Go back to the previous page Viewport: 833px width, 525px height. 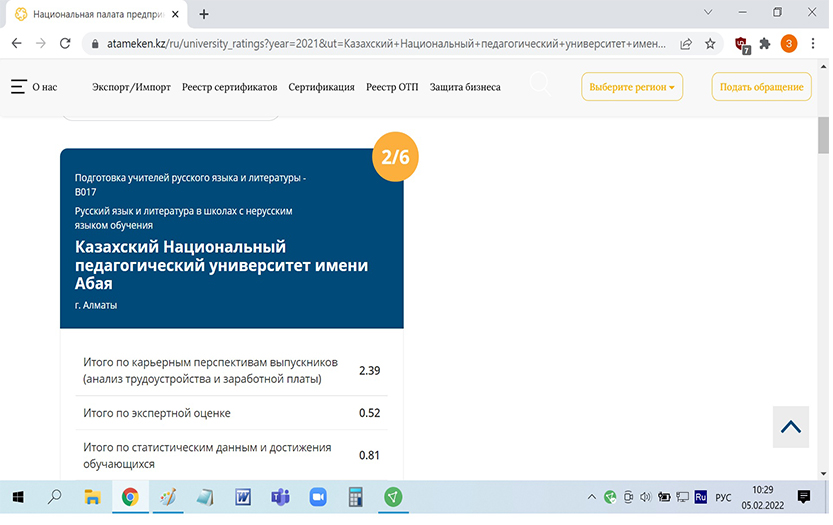16,44
